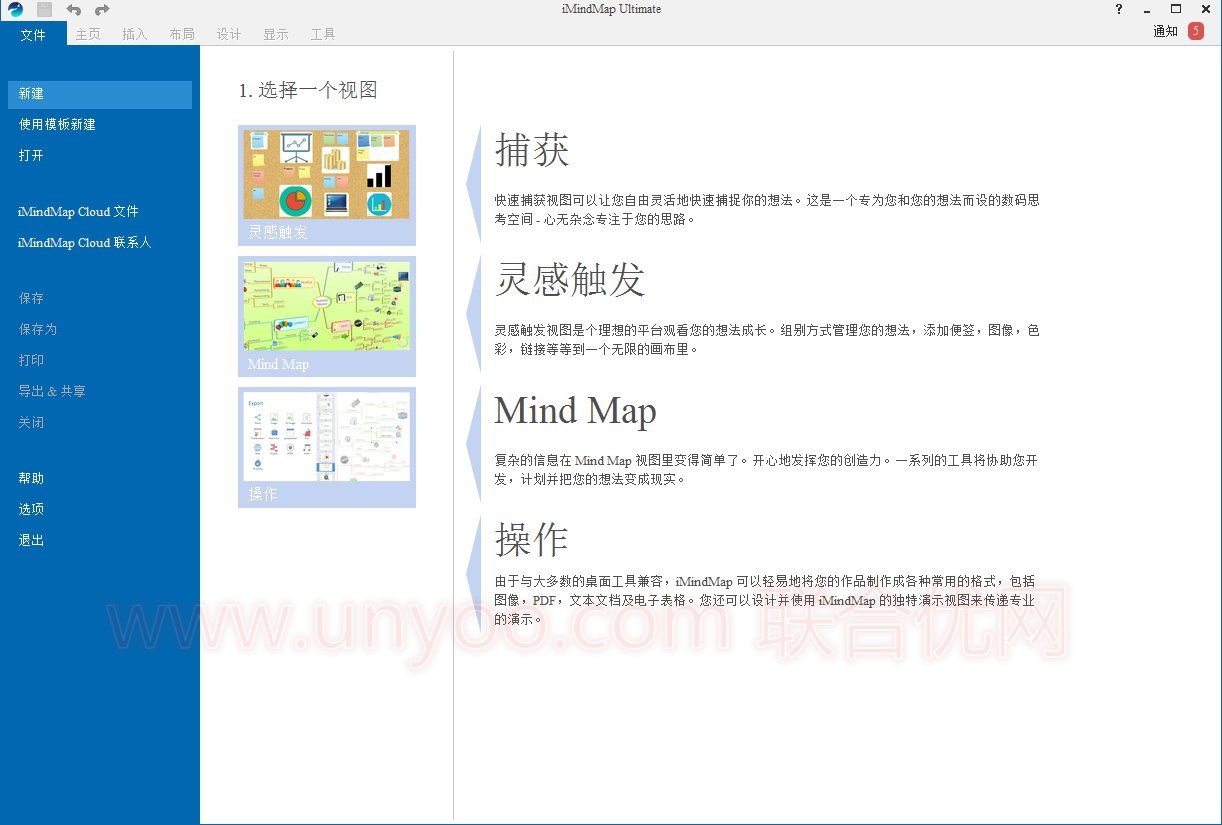Click 保存为 in the sidebar
The image size is (1222, 825).
point(38,330)
